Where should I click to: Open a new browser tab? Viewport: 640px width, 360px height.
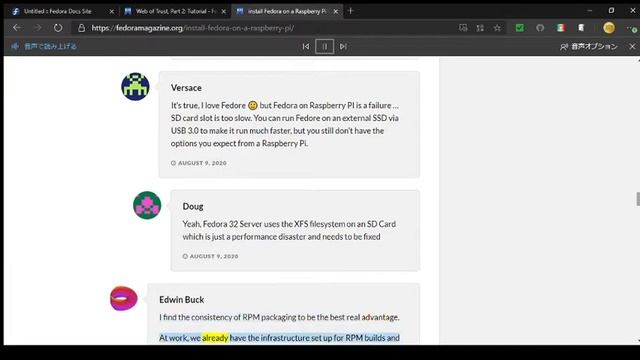350,11
